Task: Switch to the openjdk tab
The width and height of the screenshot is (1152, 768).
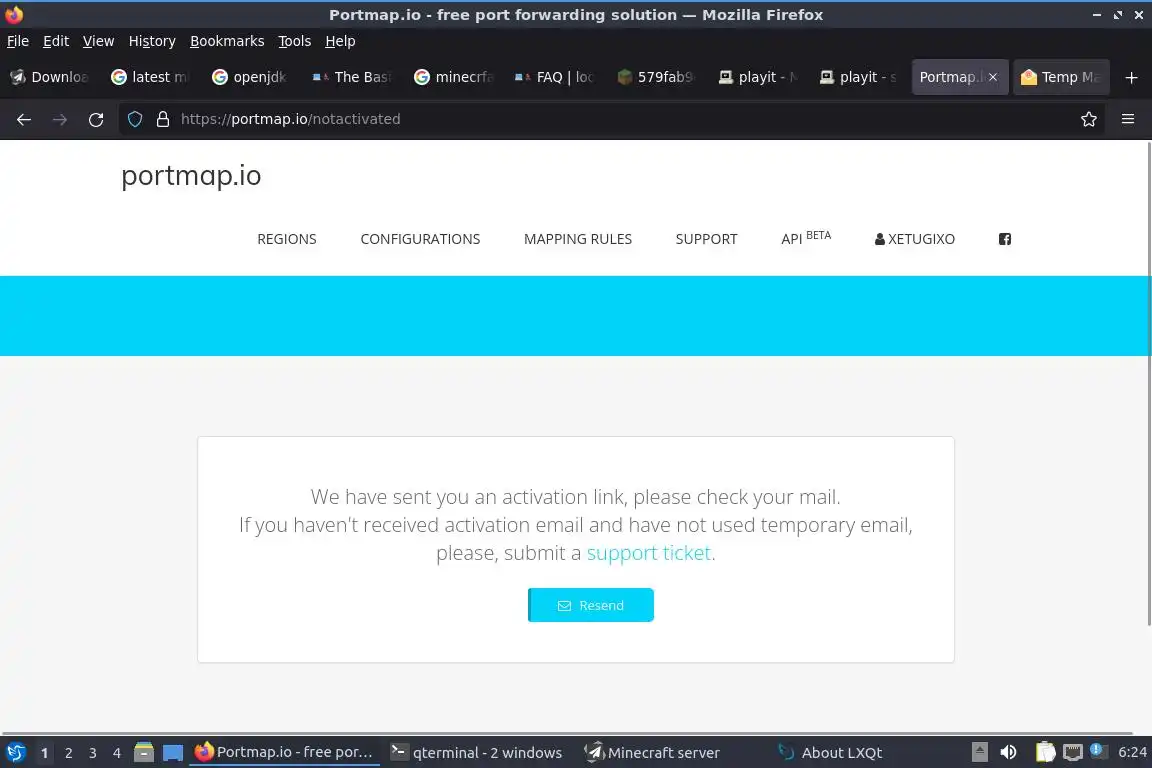Action: click(252, 77)
